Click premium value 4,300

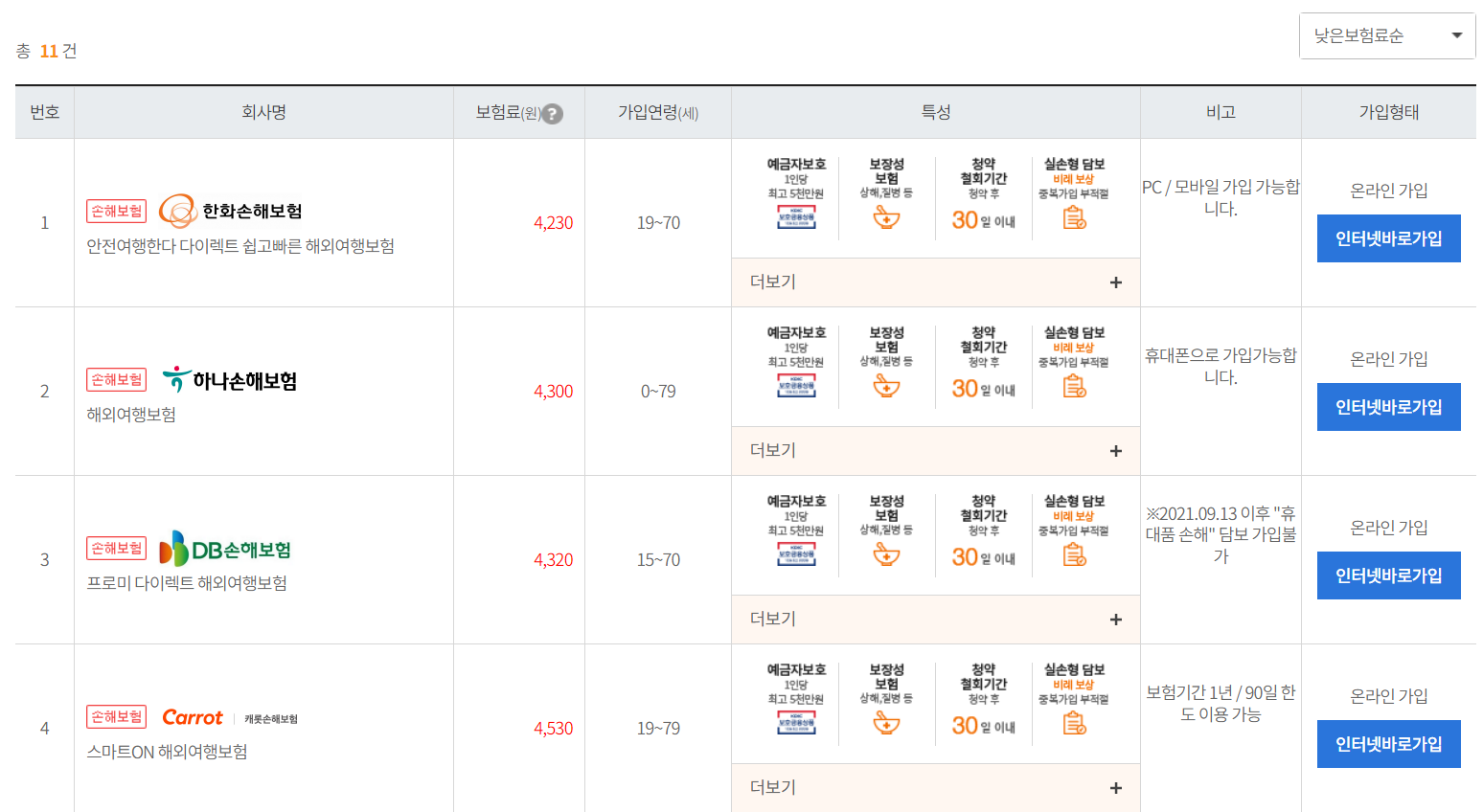click(x=553, y=392)
